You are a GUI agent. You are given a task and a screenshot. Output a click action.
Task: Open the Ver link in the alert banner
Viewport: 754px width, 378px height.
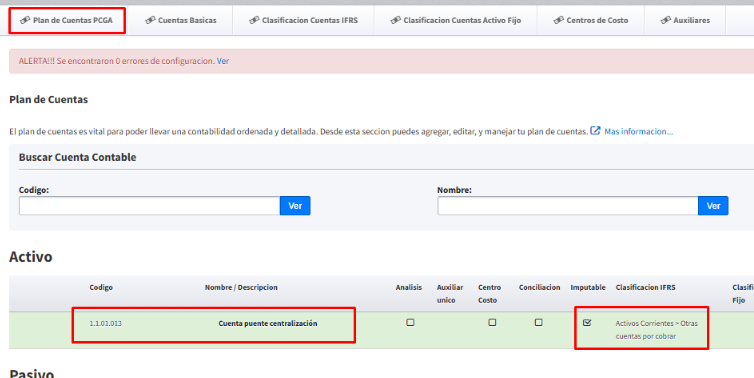click(223, 61)
